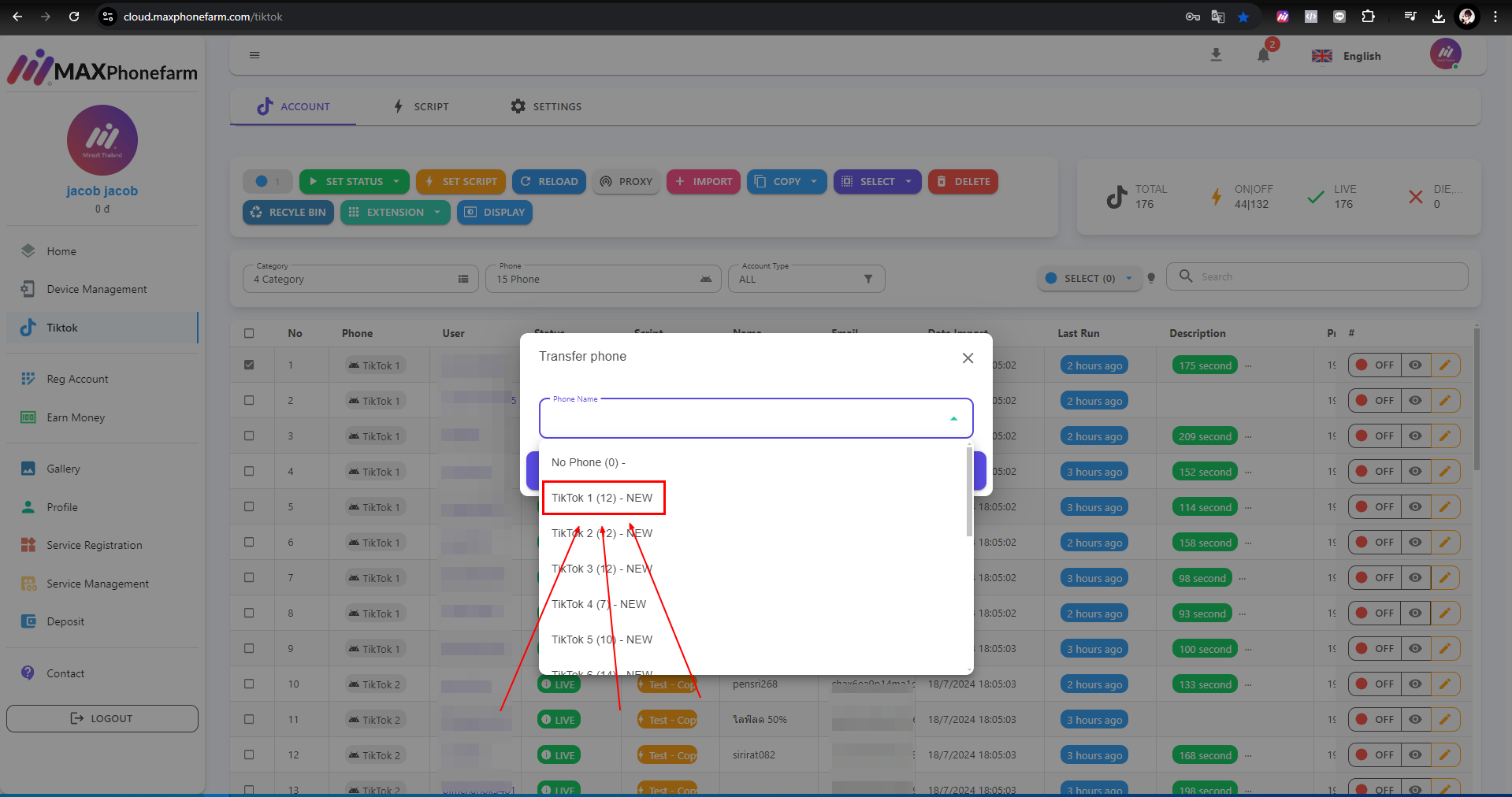Click the browser reload icon

coord(74,17)
